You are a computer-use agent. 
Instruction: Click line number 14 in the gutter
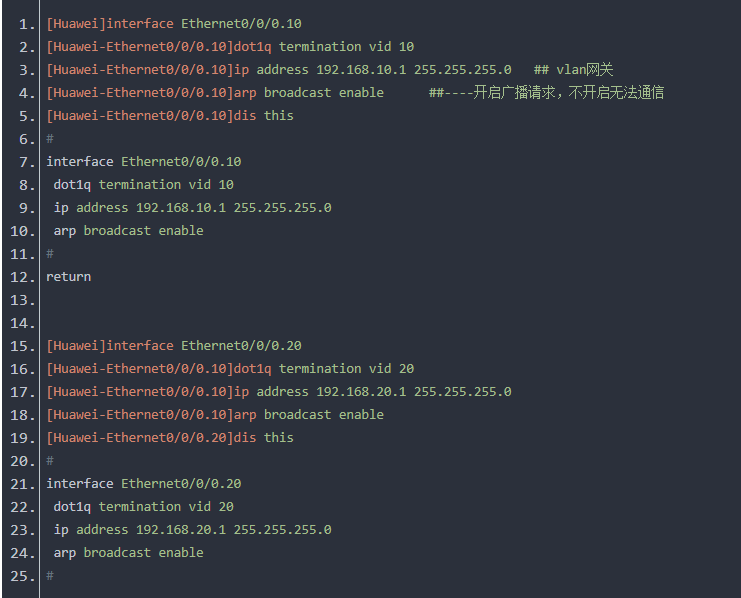click(21, 322)
